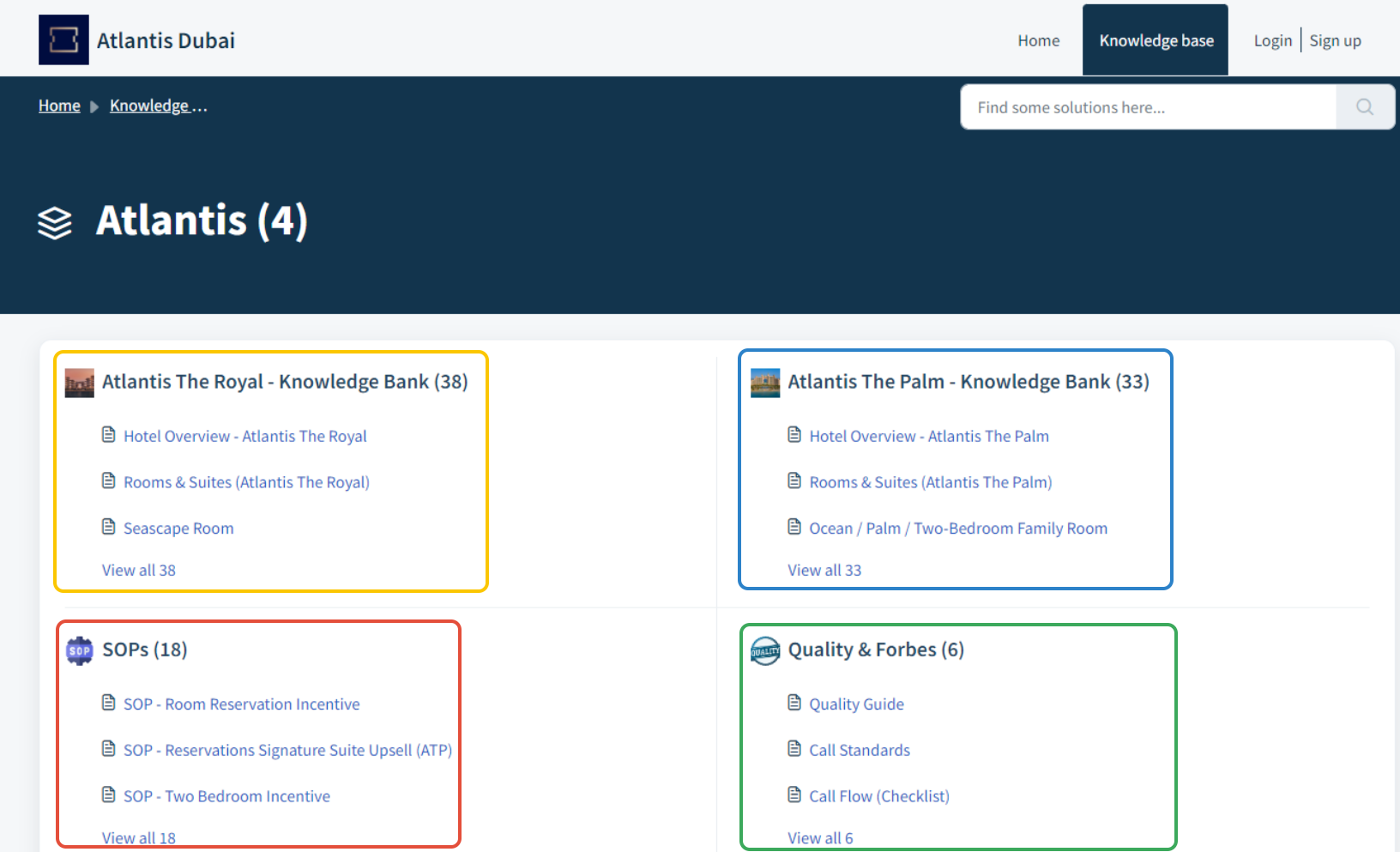Click the SOPs folder badge icon
Screen dimensions: 1400x852
tap(80, 650)
